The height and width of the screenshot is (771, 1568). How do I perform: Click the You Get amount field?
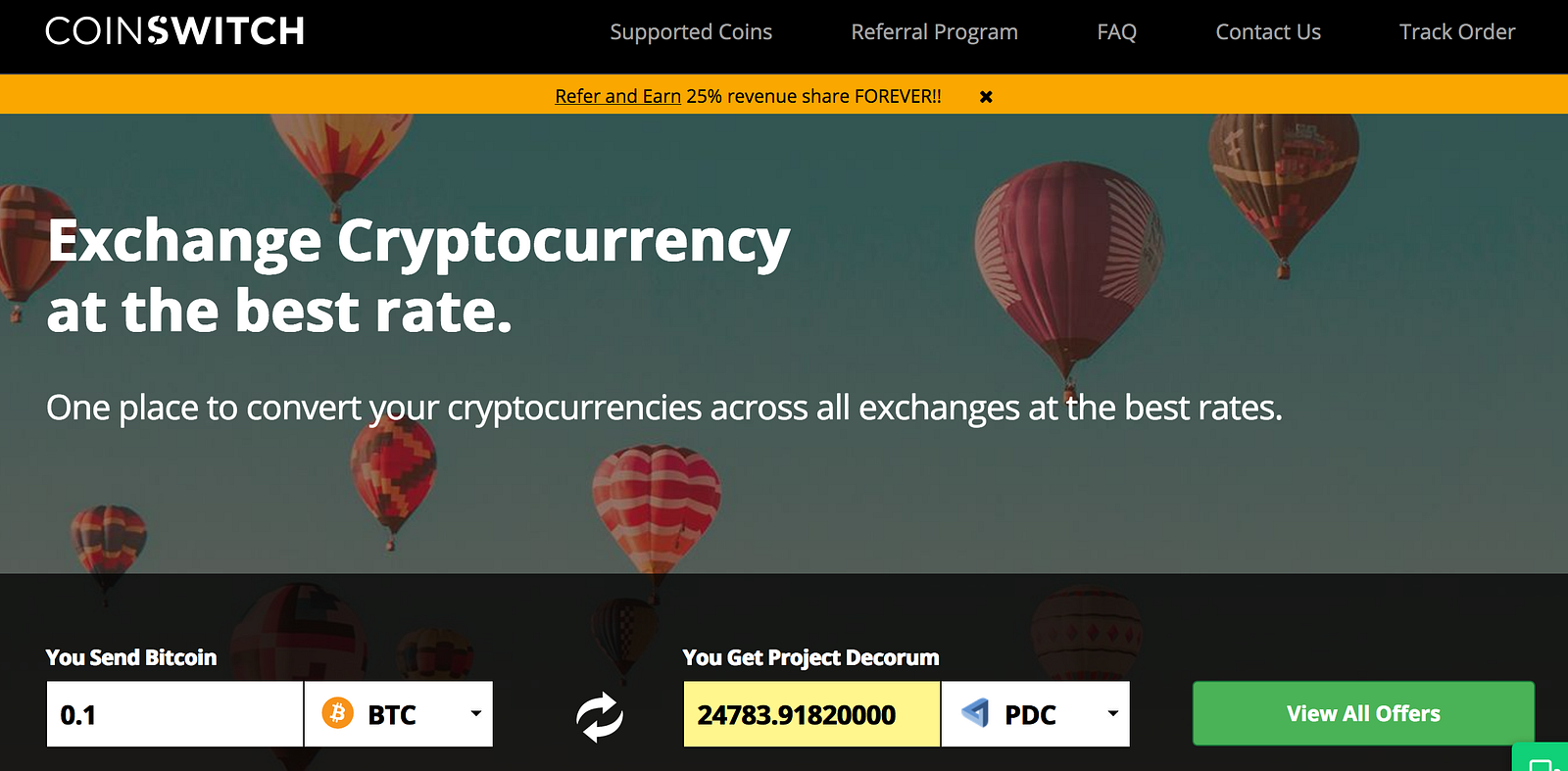(x=811, y=714)
